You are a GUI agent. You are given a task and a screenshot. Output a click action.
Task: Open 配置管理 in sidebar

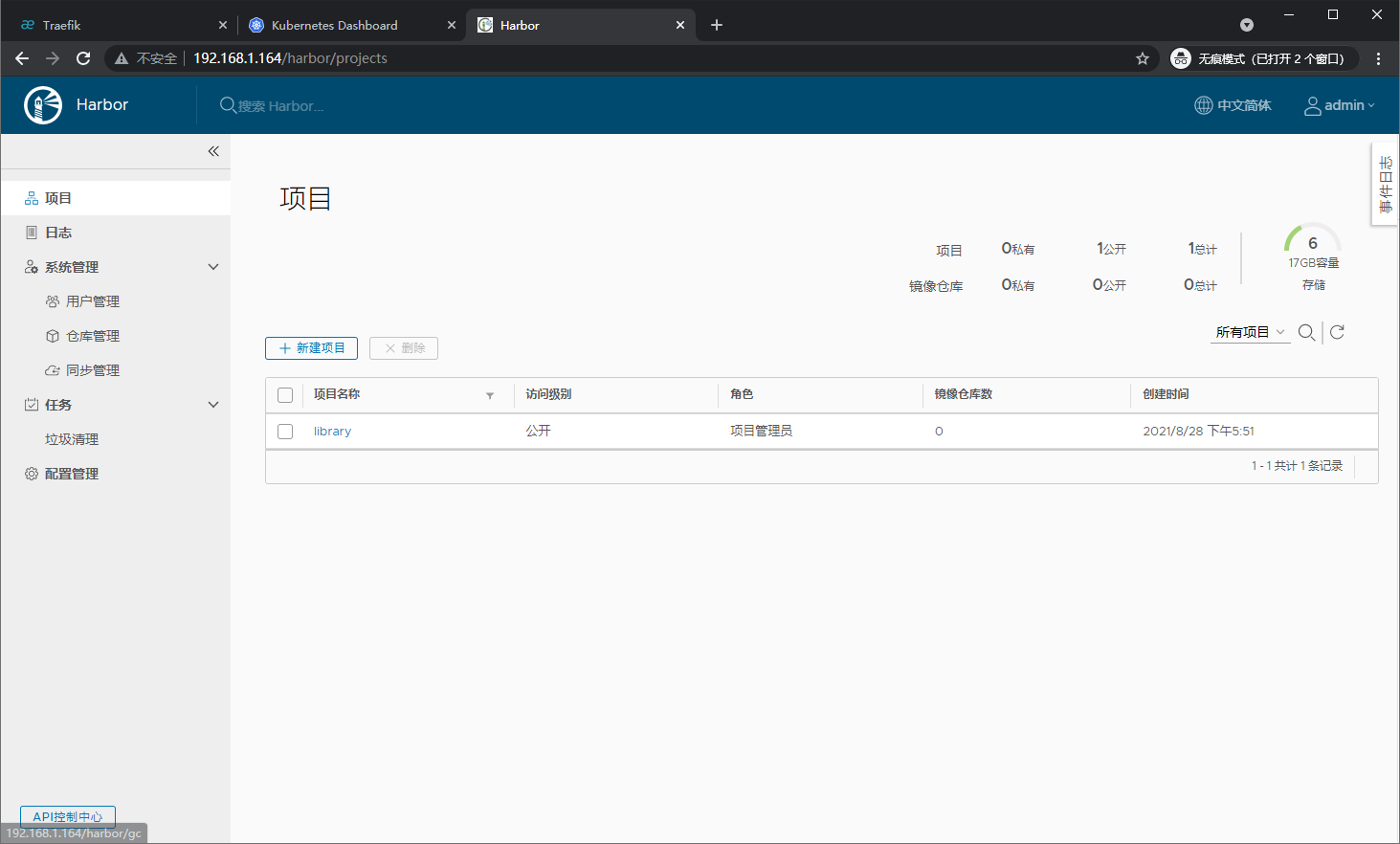[x=72, y=474]
